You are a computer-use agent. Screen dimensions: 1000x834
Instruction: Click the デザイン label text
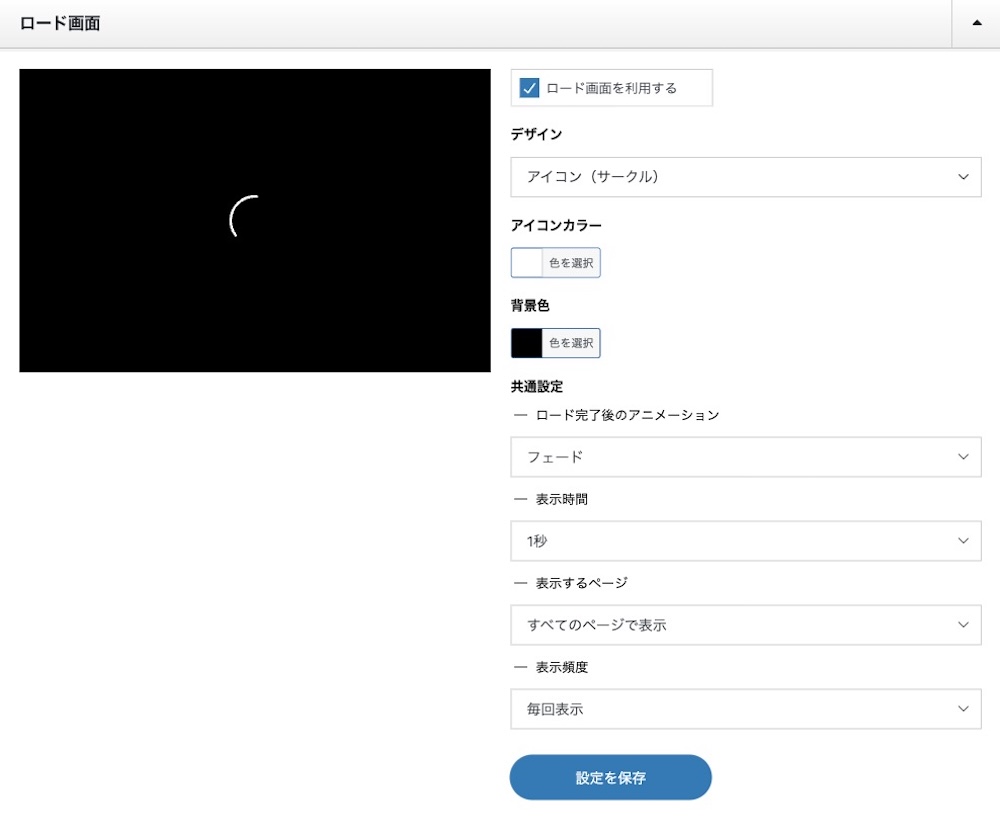(536, 134)
